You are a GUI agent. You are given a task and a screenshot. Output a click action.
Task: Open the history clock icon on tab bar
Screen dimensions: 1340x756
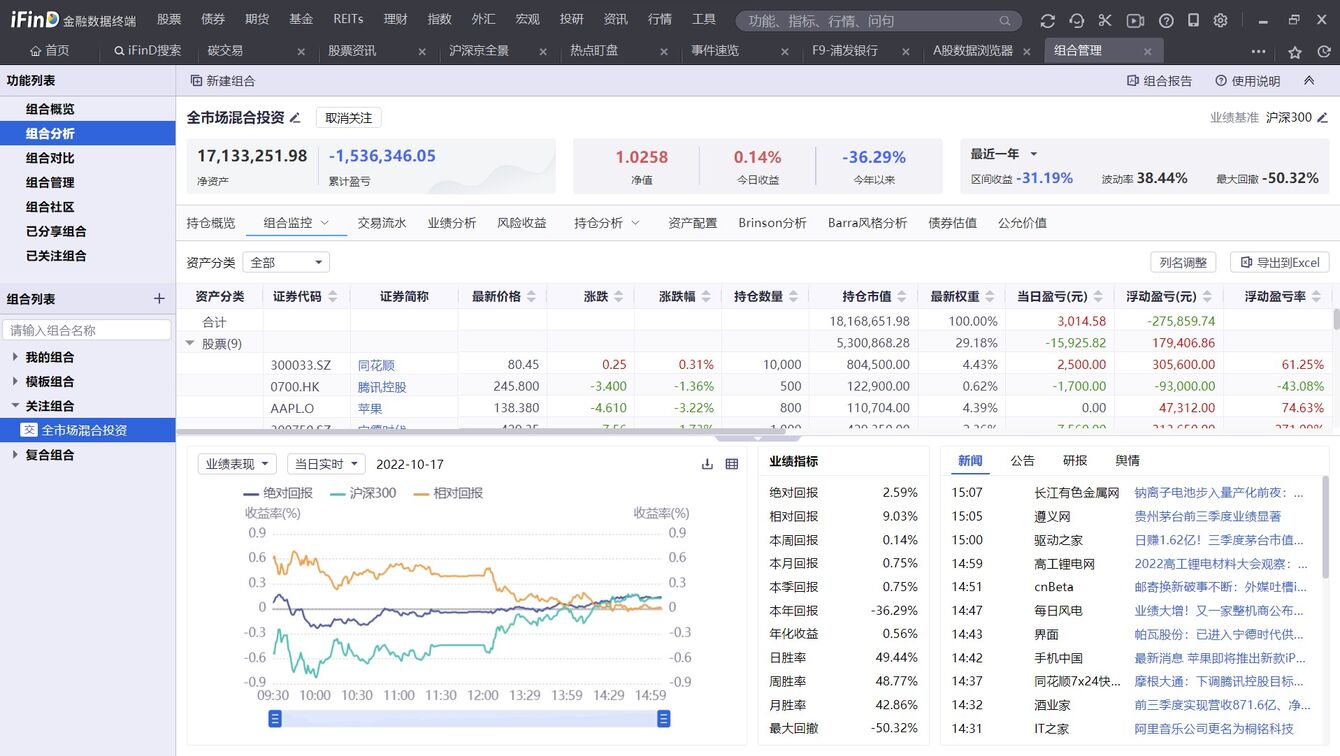tap(1324, 52)
